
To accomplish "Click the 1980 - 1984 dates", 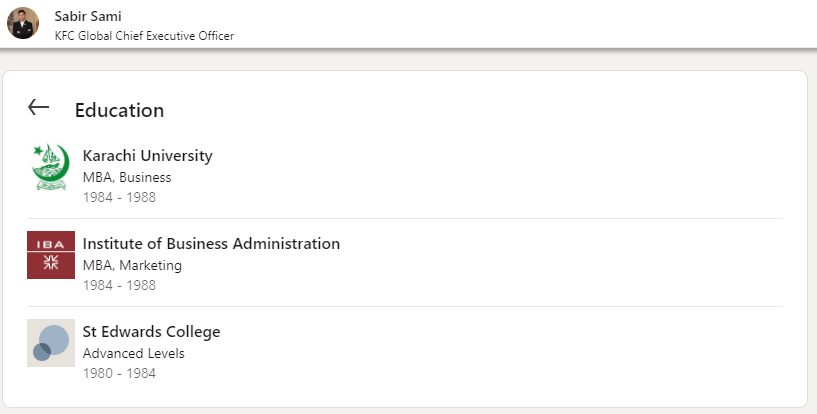I will (119, 373).
